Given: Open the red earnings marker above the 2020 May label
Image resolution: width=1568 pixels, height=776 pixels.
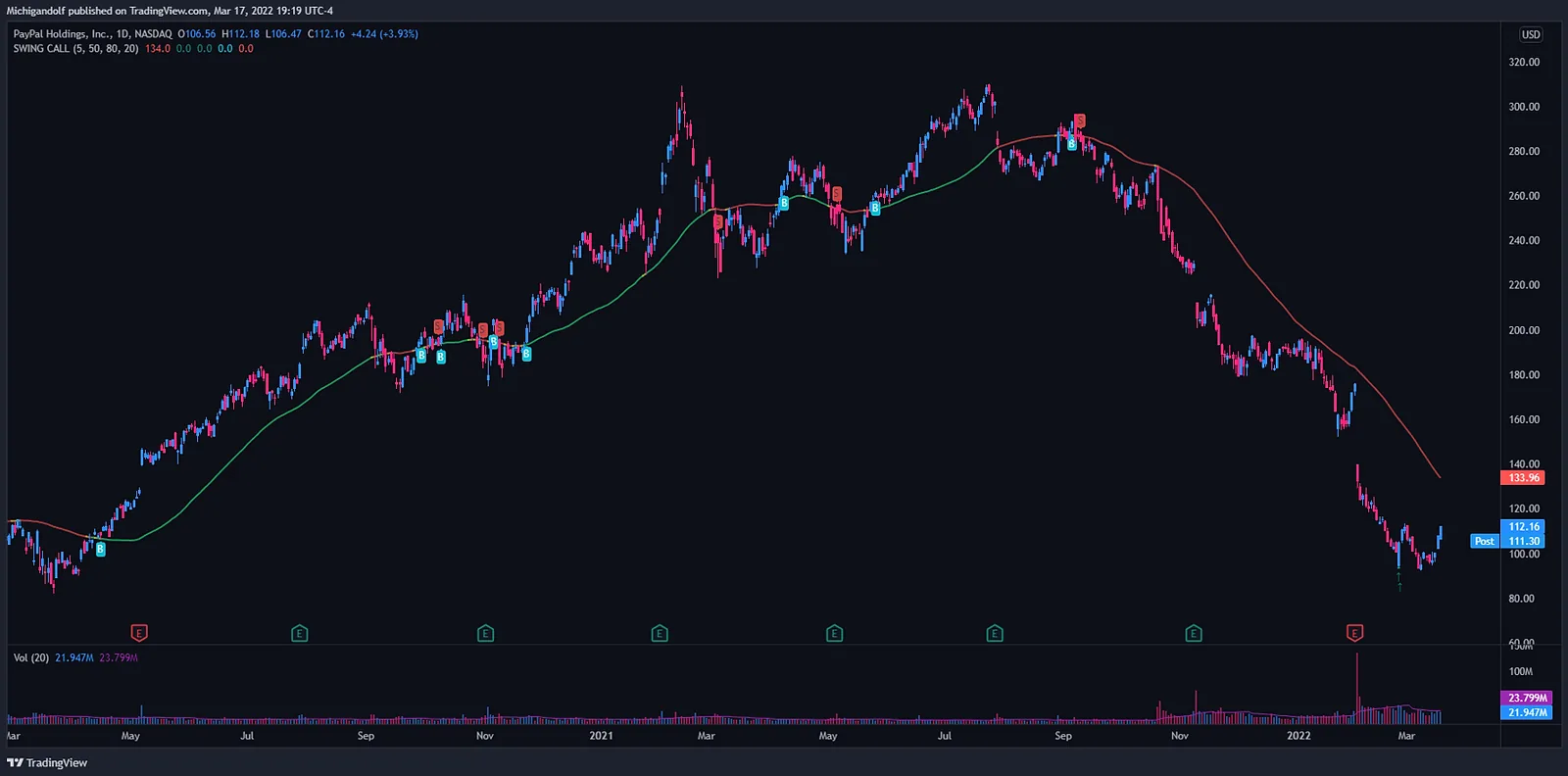Looking at the screenshot, I should click(139, 633).
